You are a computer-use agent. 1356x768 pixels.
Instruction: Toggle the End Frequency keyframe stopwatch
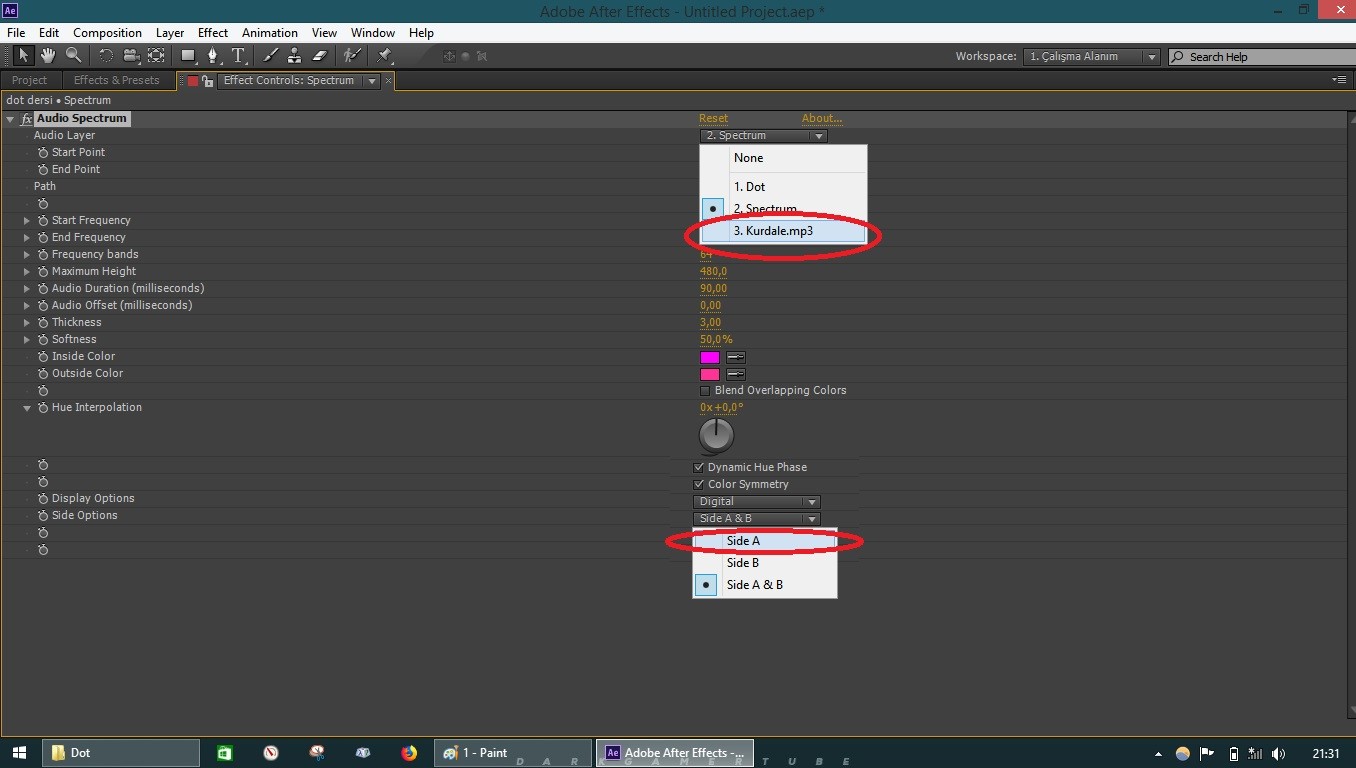pyautogui.click(x=43, y=238)
